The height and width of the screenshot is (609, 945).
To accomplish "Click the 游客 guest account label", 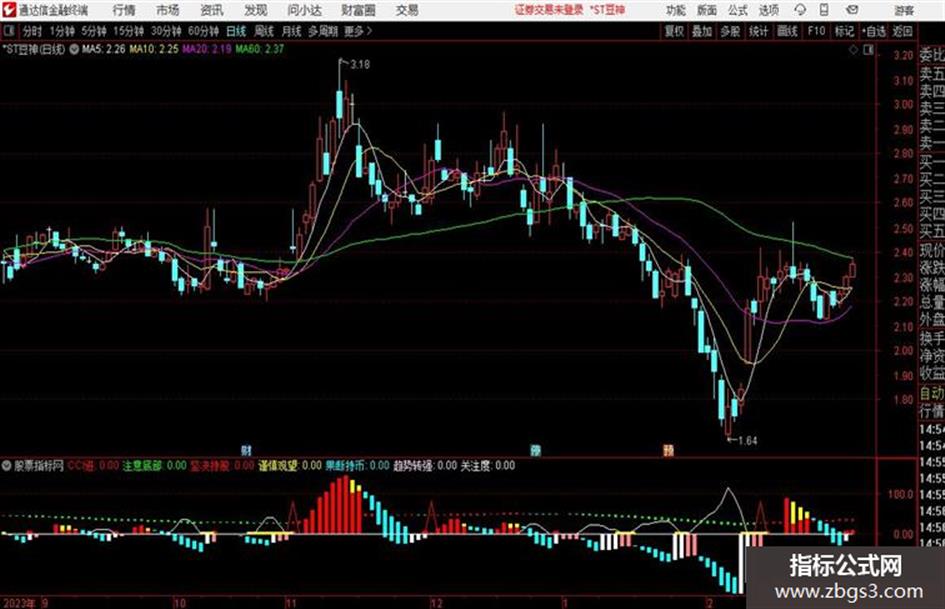I will 903,10.
